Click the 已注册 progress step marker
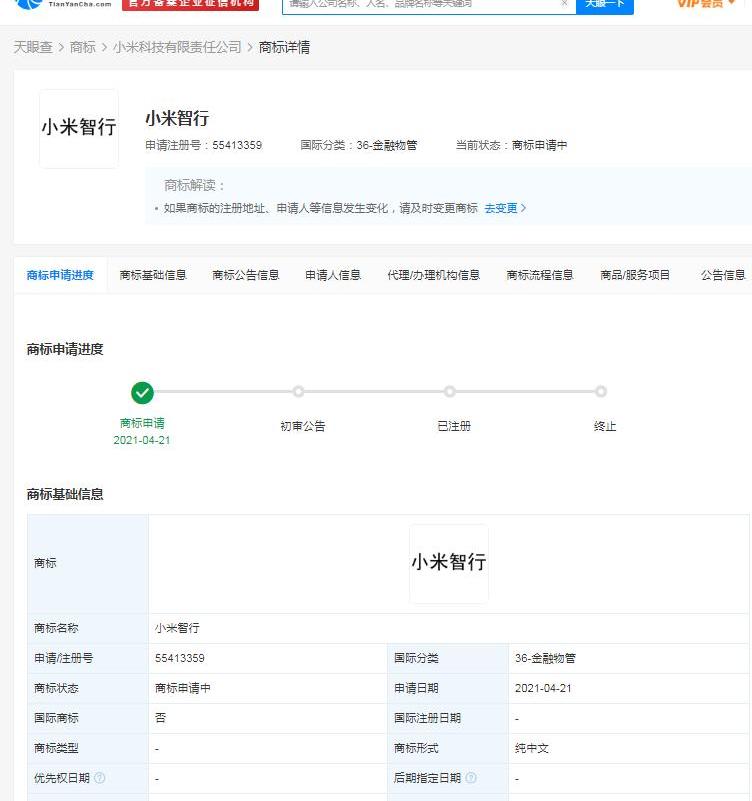 (x=450, y=392)
